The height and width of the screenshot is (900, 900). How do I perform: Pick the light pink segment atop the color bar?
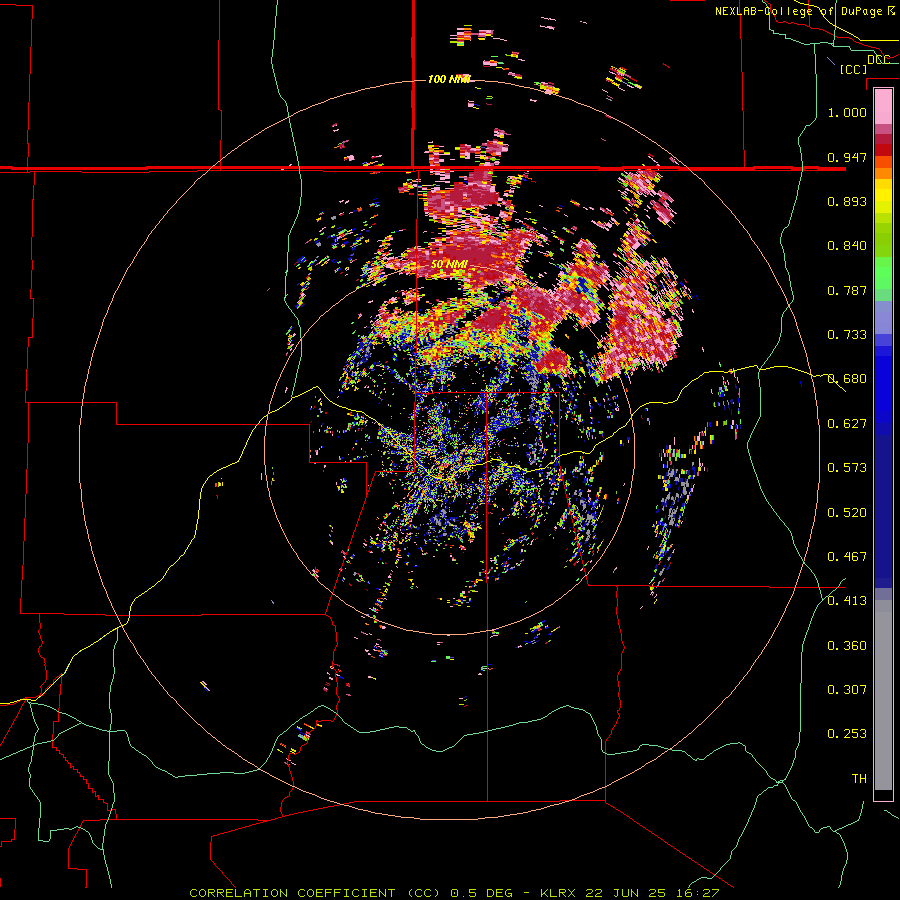coord(883,107)
